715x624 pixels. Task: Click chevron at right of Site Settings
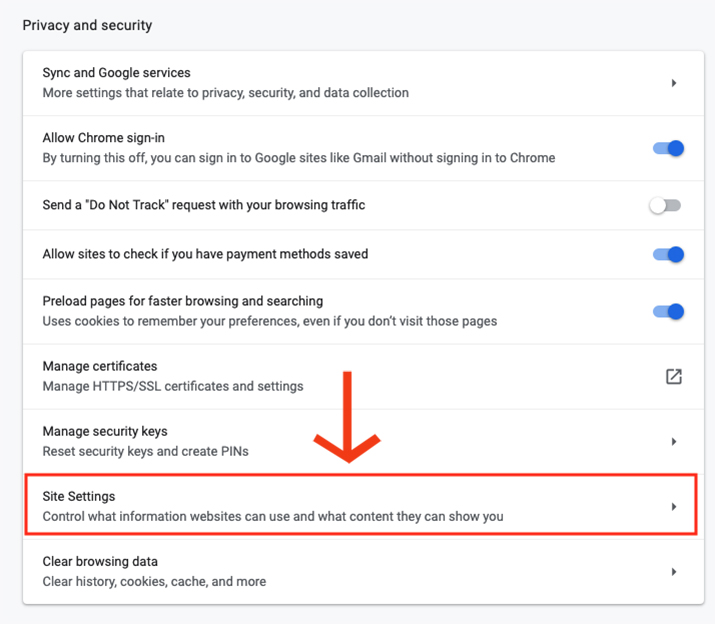pyautogui.click(x=674, y=507)
